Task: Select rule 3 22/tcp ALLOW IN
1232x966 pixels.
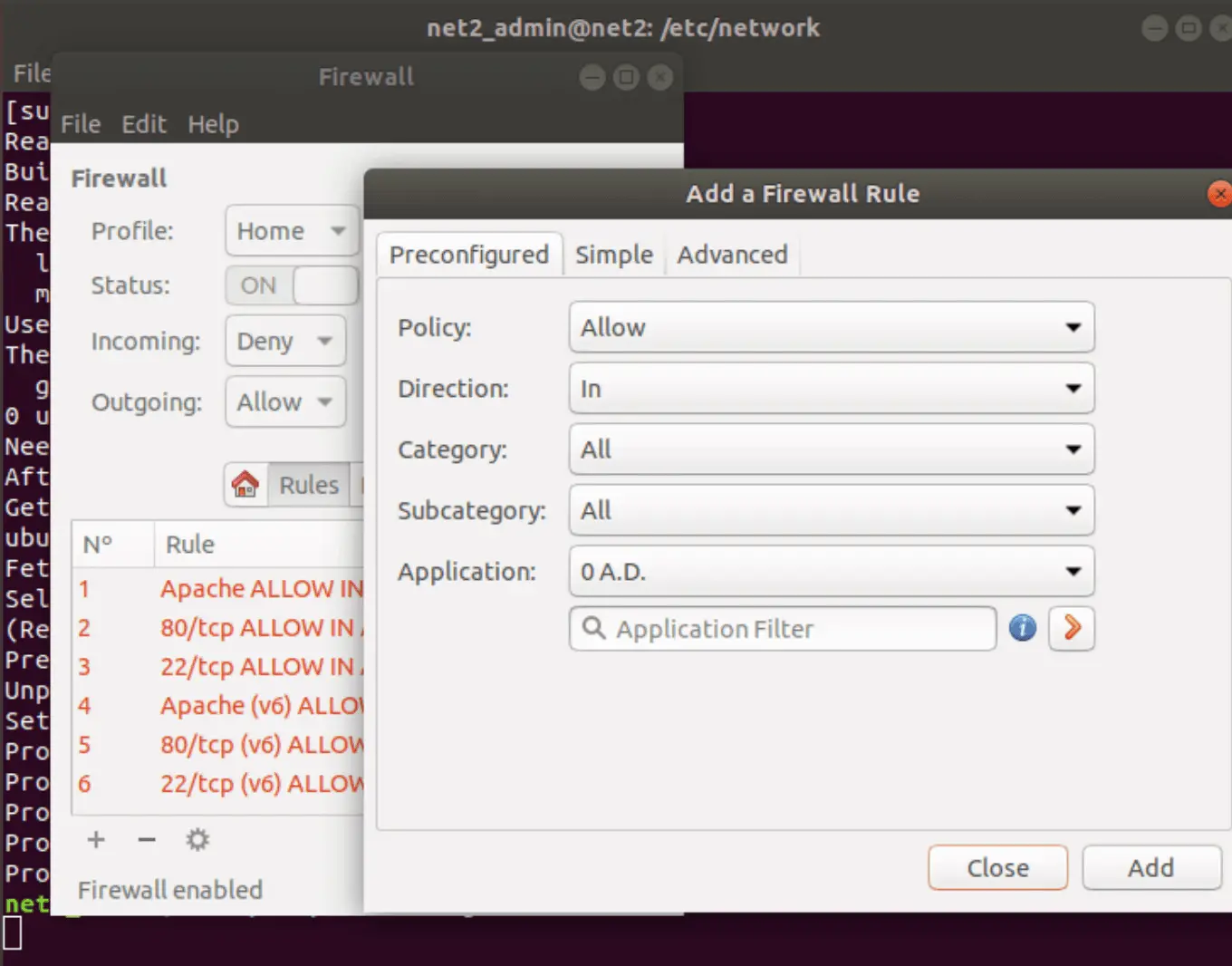Action: (218, 667)
